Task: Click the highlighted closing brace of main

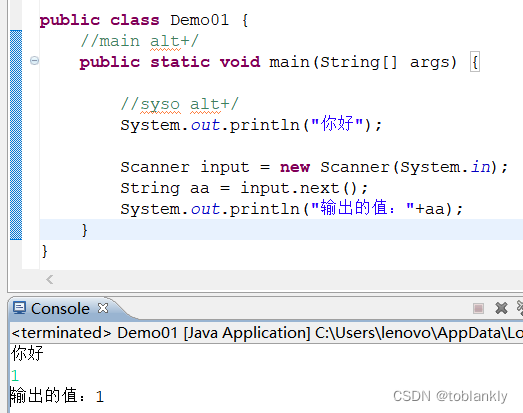Action: pyautogui.click(x=84, y=230)
